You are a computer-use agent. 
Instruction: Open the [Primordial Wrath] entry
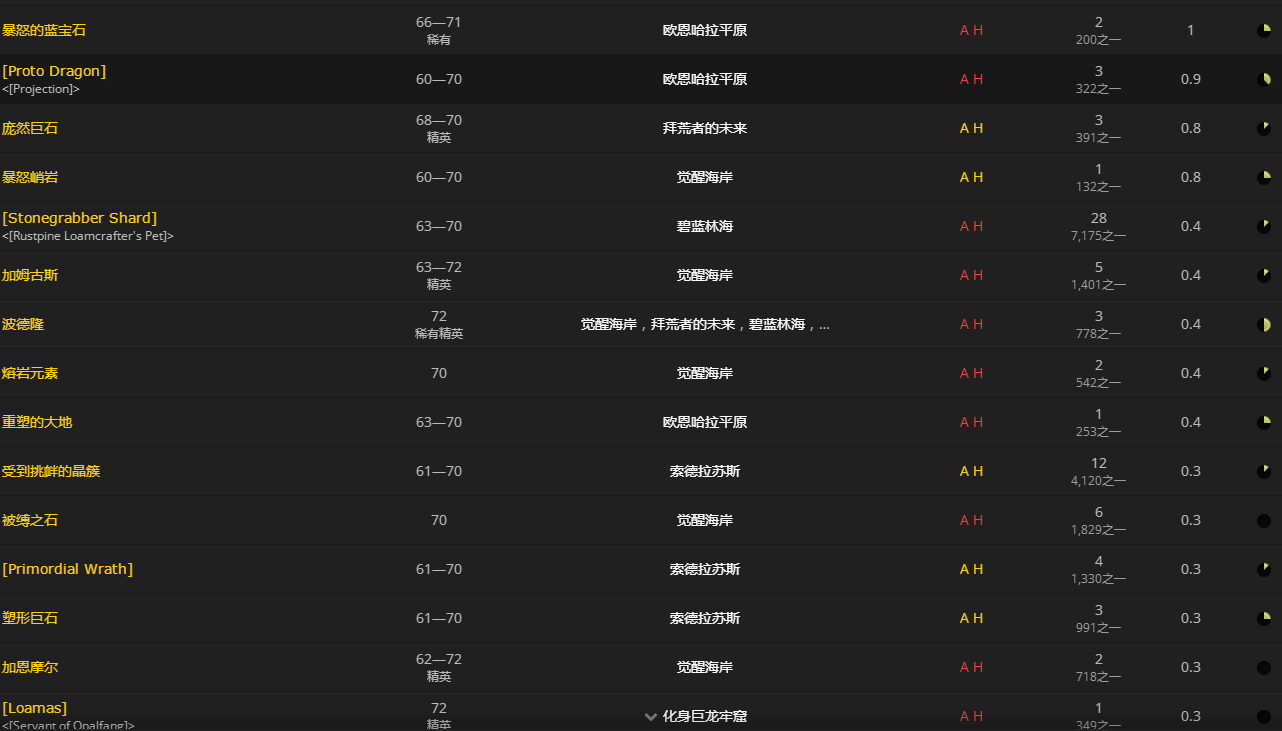pos(68,568)
